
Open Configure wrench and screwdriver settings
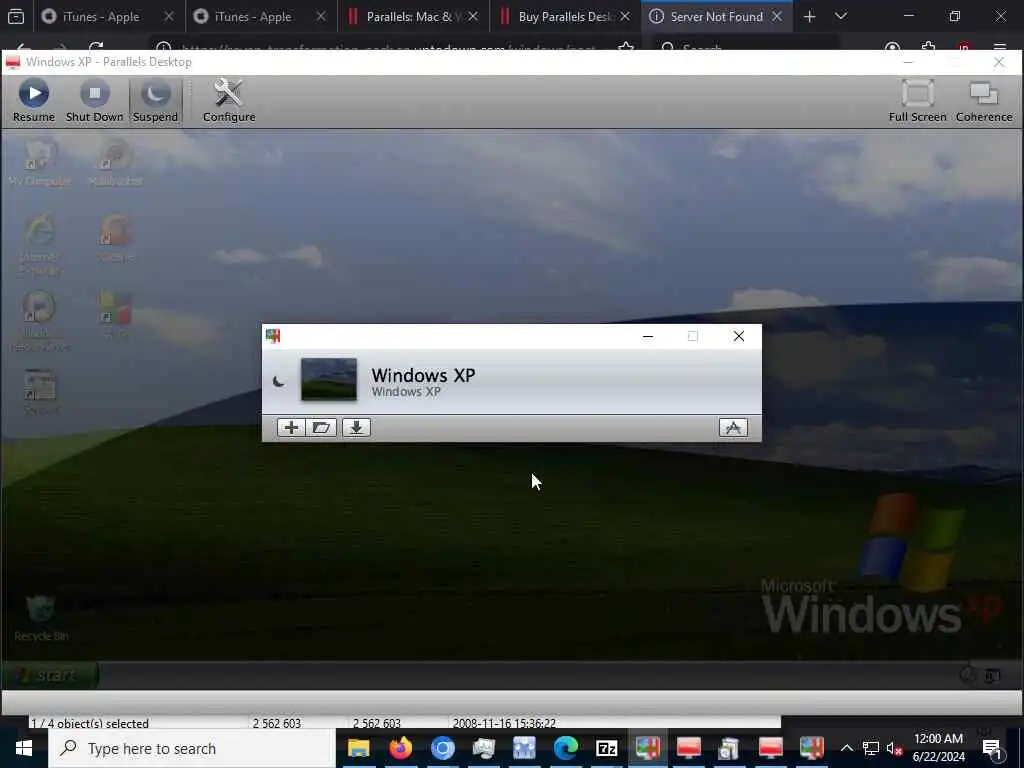(x=229, y=100)
